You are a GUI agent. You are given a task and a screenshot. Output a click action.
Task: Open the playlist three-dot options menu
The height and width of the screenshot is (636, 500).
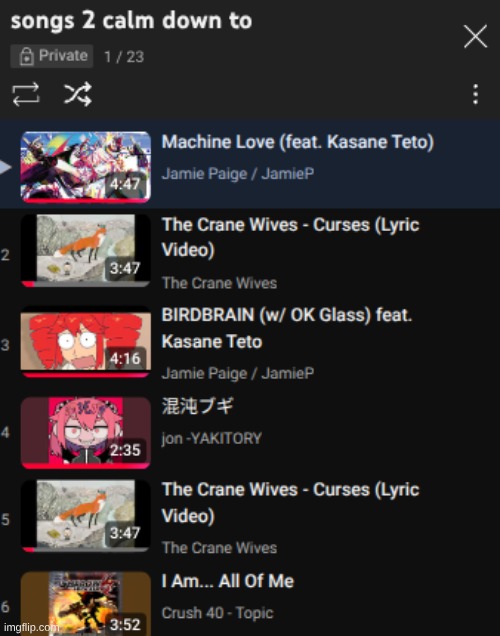(476, 95)
